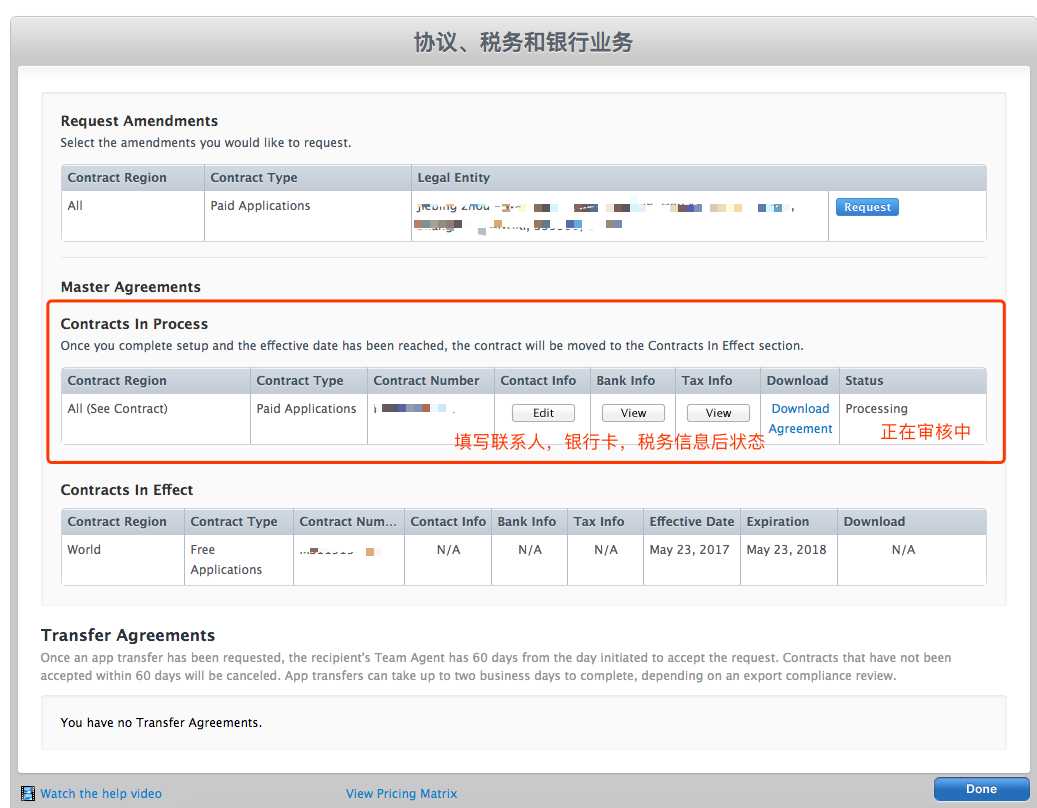Click 'Paid Applications' in the Request Amendments table
This screenshot has width=1037, height=808.
[260, 206]
